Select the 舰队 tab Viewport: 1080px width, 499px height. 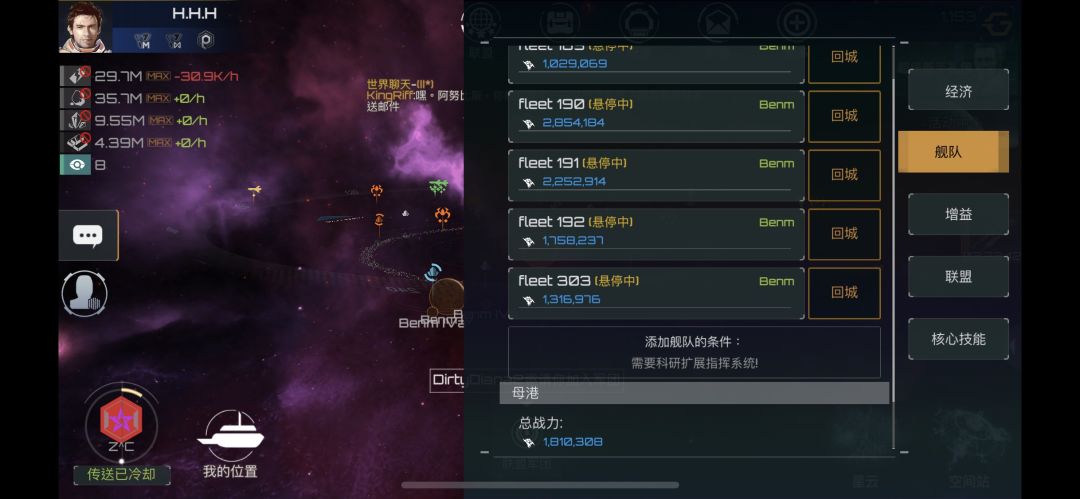point(953,152)
